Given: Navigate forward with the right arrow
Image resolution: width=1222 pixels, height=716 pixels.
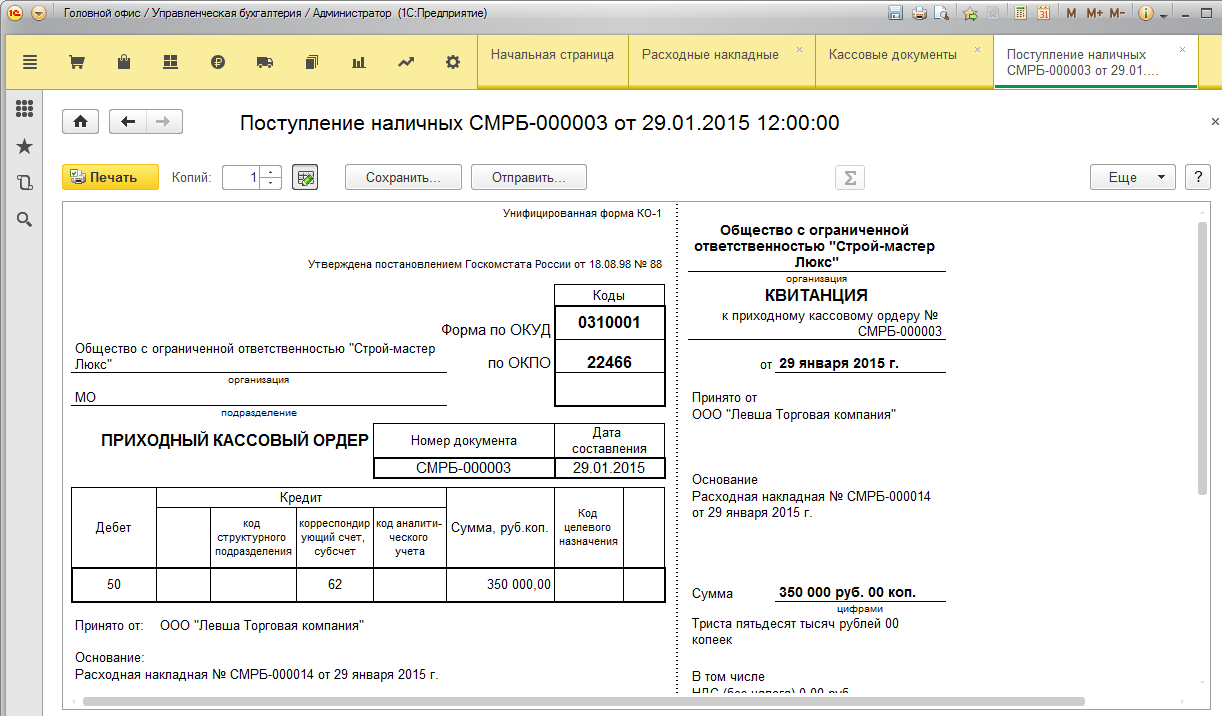Looking at the screenshot, I should click(x=164, y=122).
